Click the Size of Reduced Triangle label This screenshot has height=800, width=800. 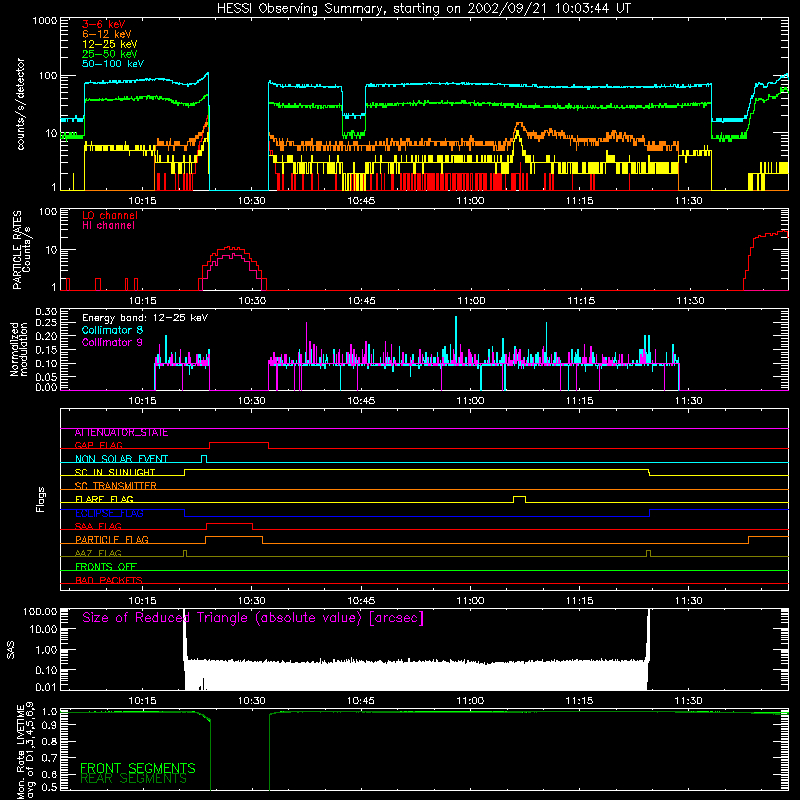[253, 618]
